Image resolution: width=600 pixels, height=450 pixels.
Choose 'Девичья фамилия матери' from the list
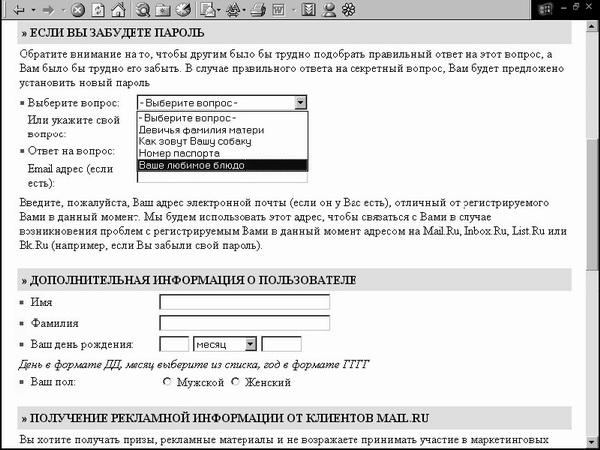click(x=222, y=130)
